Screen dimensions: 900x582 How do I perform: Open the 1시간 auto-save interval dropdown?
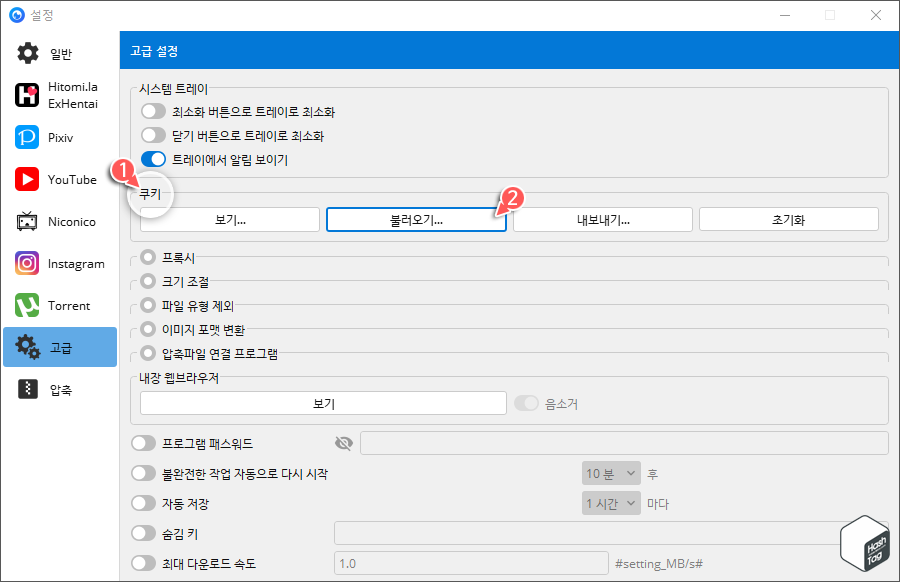[x=611, y=503]
